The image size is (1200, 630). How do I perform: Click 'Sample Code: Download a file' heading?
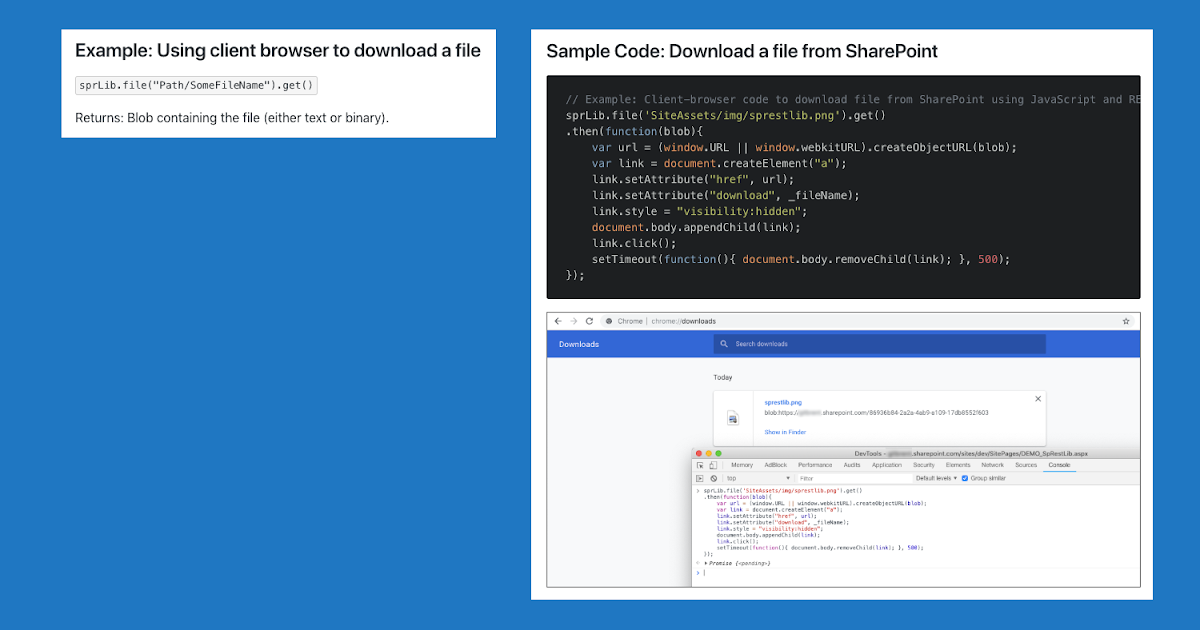coord(742,51)
